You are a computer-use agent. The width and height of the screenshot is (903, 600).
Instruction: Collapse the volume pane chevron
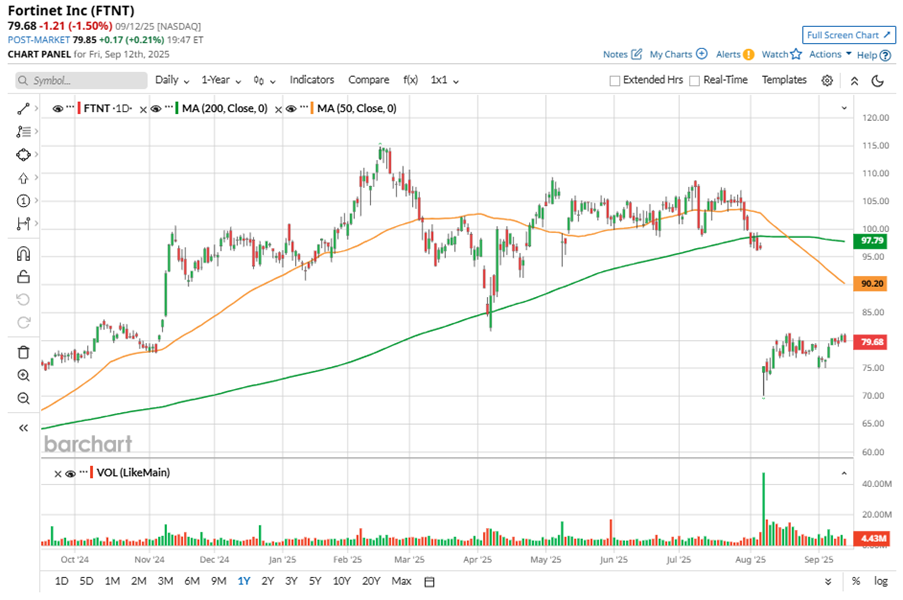[x=844, y=473]
